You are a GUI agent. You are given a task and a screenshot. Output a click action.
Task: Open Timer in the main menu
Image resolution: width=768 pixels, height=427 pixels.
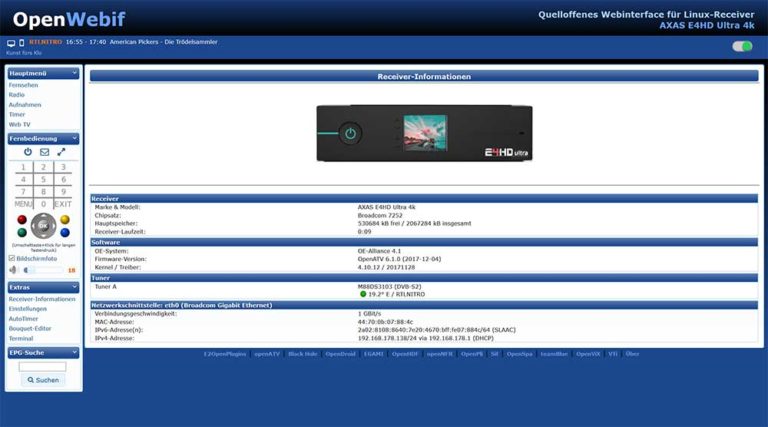[x=17, y=115]
